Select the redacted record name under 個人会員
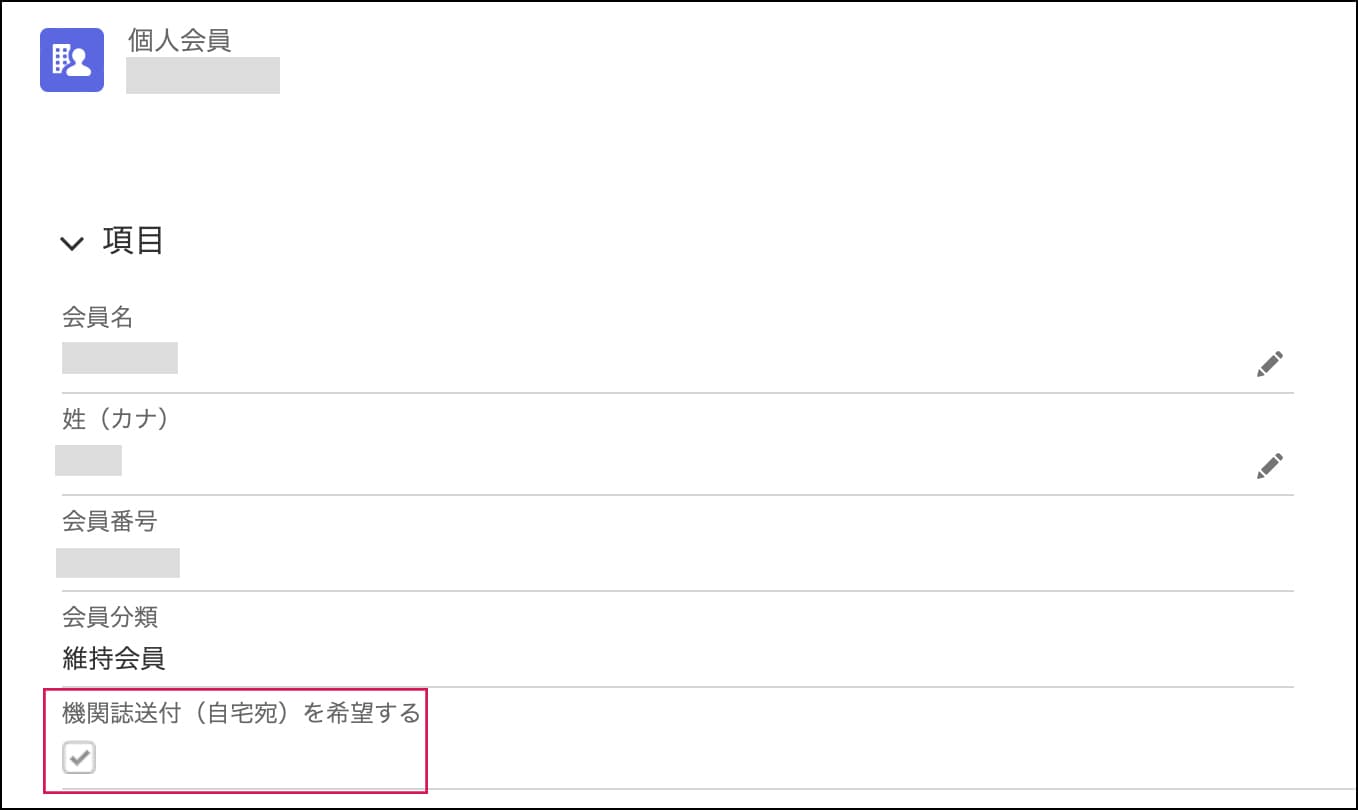The image size is (1358, 810). point(202,76)
